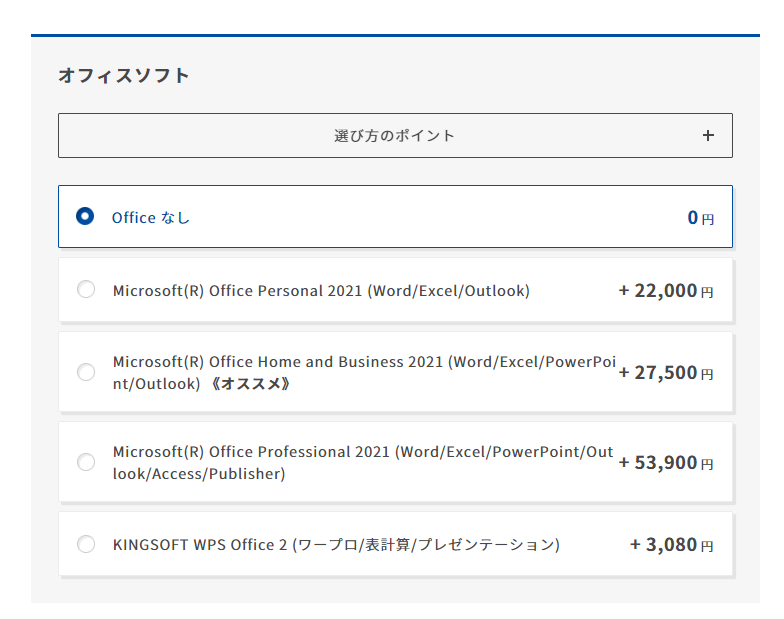The width and height of the screenshot is (784, 619).
Task: Click the + 53,900 円 price
Action: [x=666, y=462]
